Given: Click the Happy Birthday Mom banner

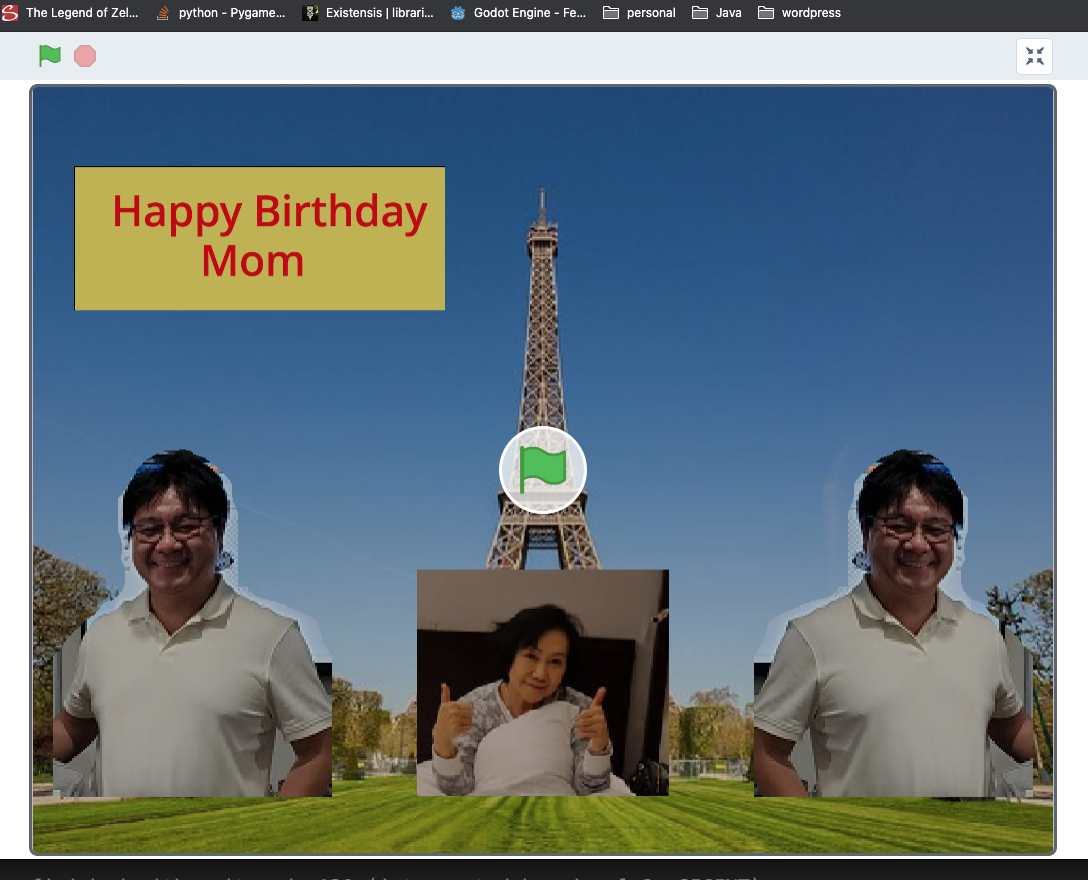Looking at the screenshot, I should tap(260, 238).
